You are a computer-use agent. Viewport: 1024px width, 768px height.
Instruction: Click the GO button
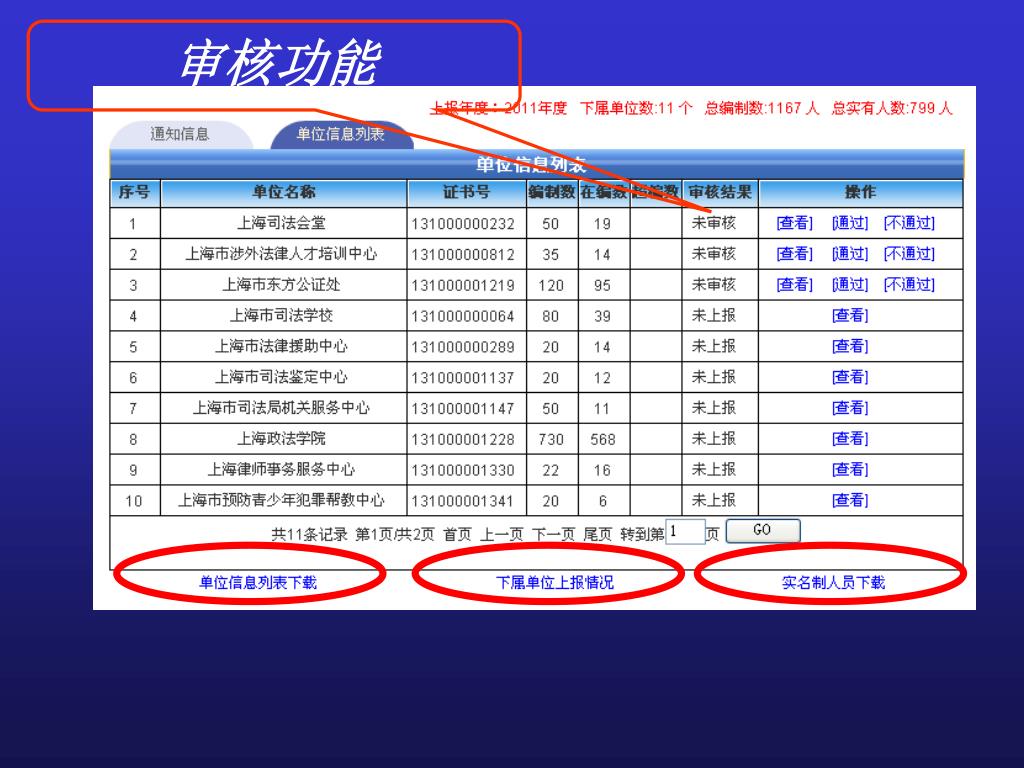point(763,530)
